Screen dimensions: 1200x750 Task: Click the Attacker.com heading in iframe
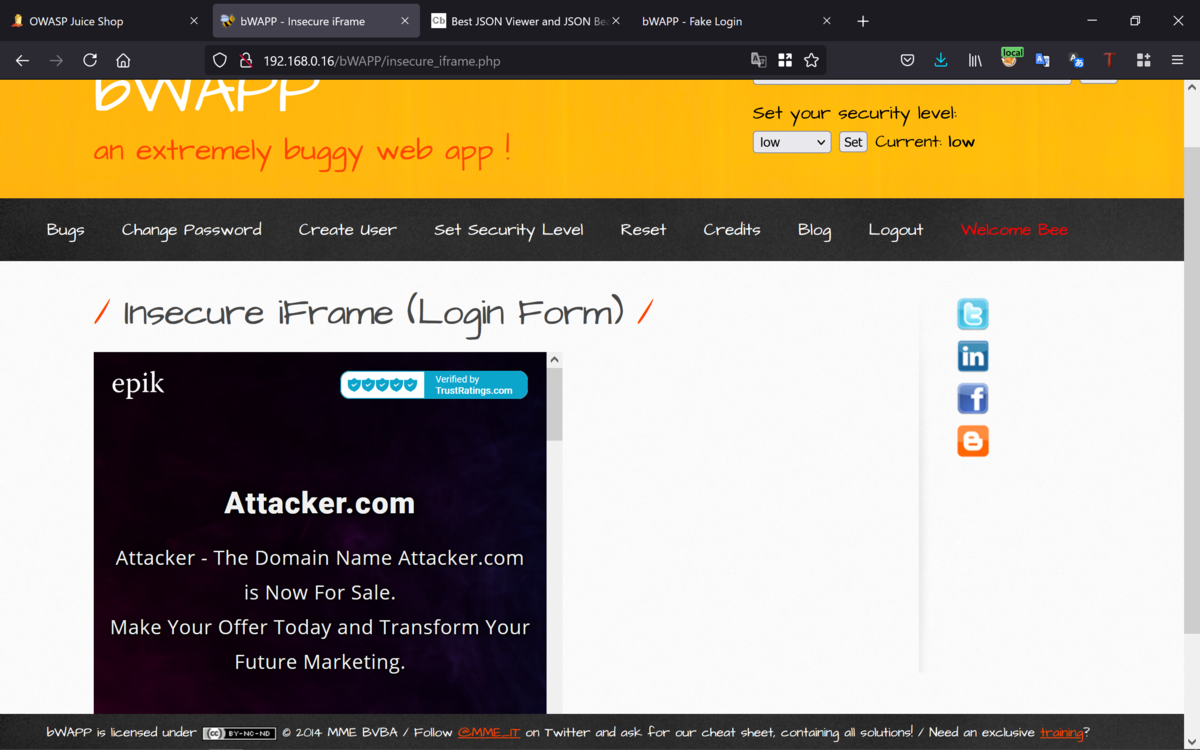319,503
